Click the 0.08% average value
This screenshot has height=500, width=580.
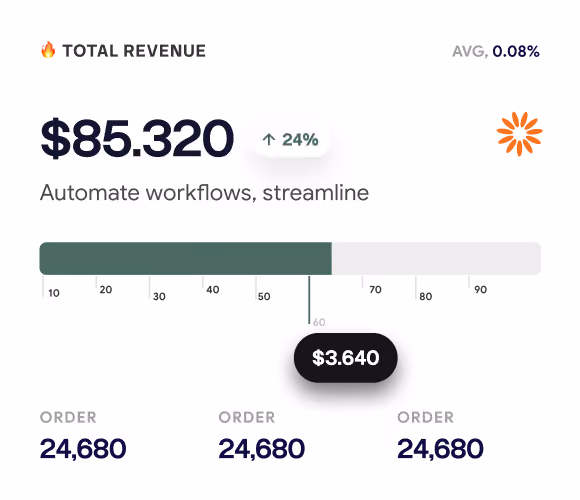point(516,51)
